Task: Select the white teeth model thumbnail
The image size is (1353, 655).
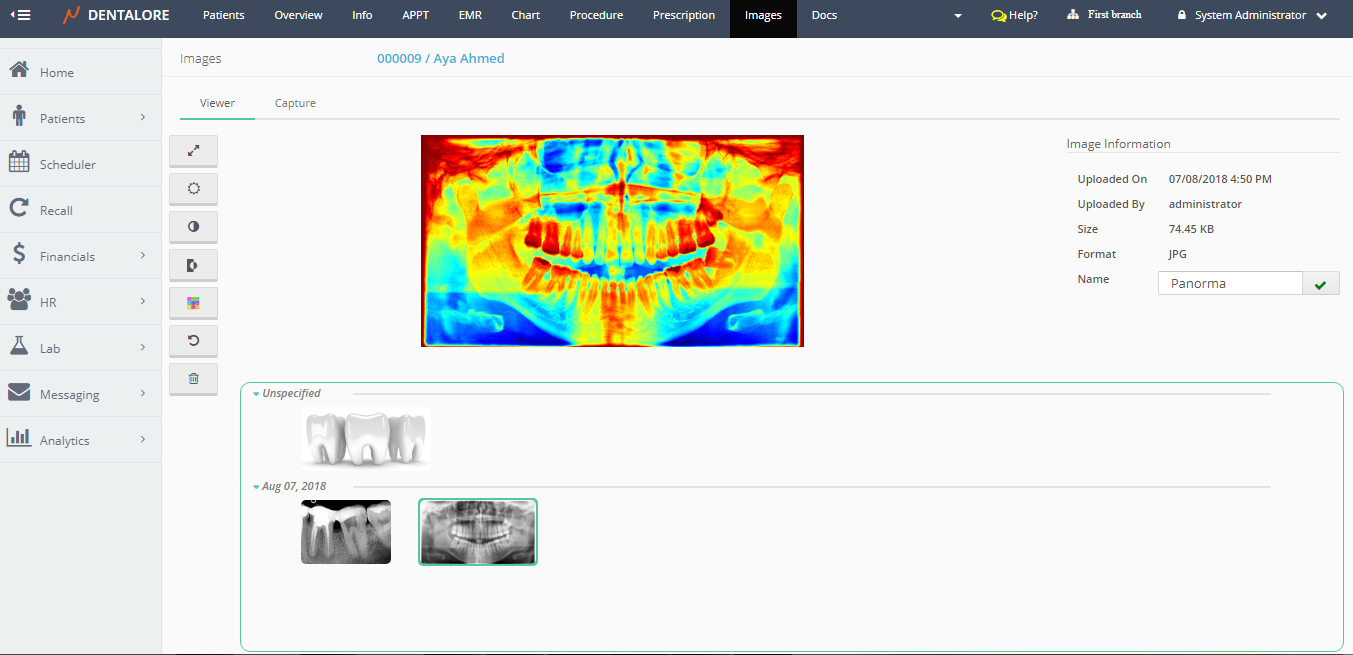Action: 366,438
